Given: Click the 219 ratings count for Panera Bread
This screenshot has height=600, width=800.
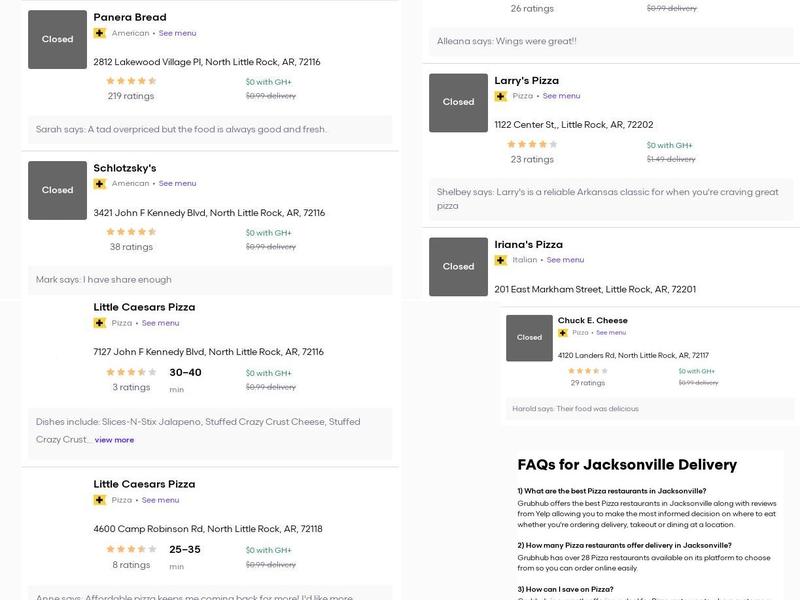Looking at the screenshot, I should pos(131,96).
